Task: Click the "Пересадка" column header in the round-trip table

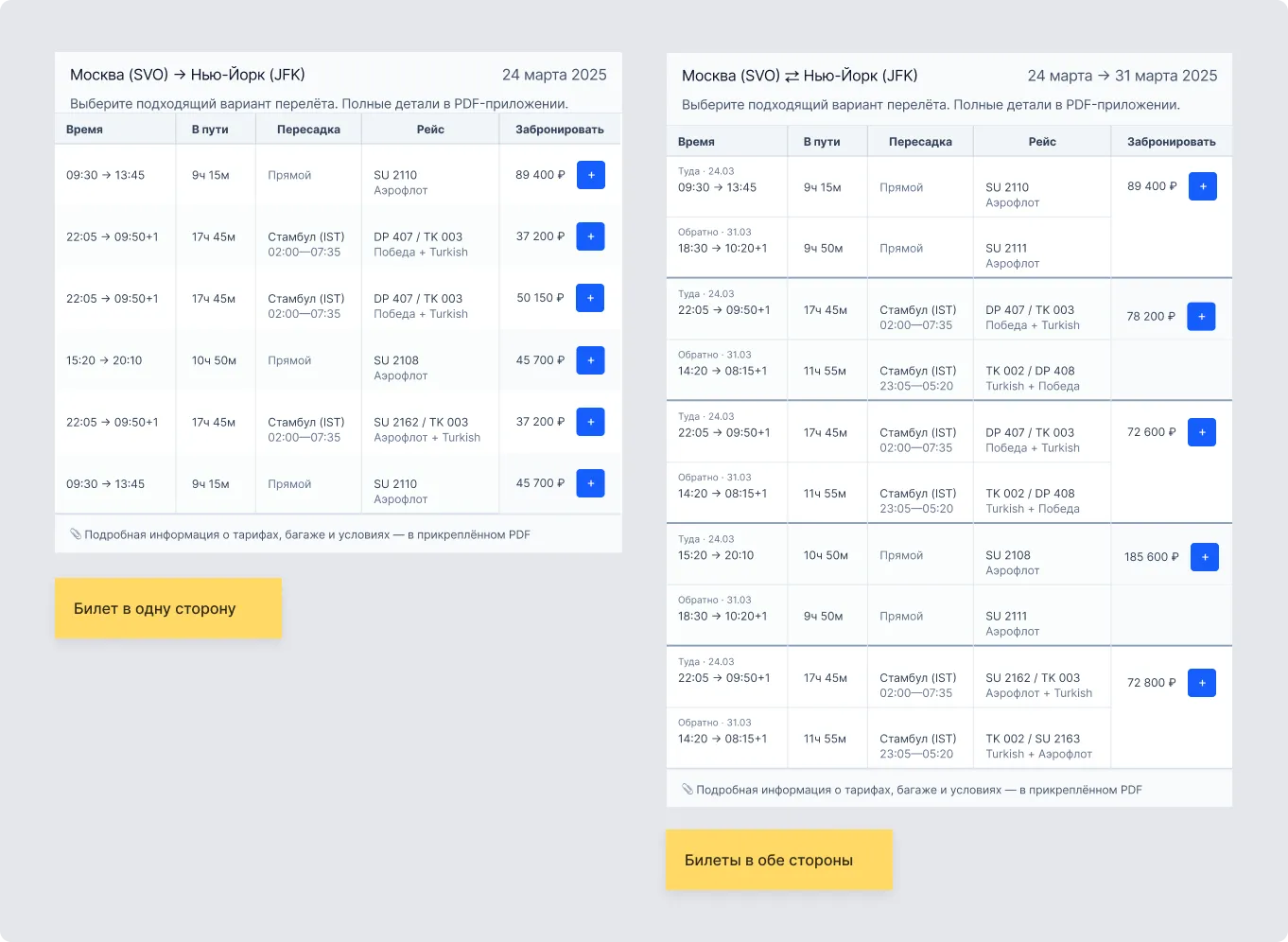Action: (x=920, y=142)
